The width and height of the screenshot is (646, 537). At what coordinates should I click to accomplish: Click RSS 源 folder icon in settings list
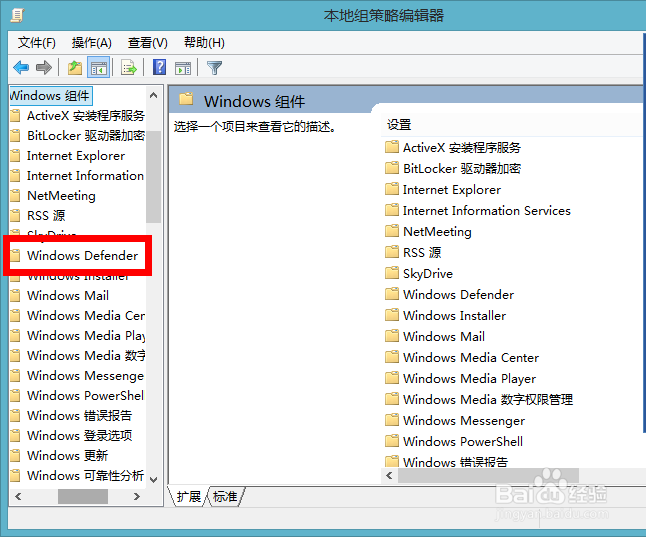point(392,252)
